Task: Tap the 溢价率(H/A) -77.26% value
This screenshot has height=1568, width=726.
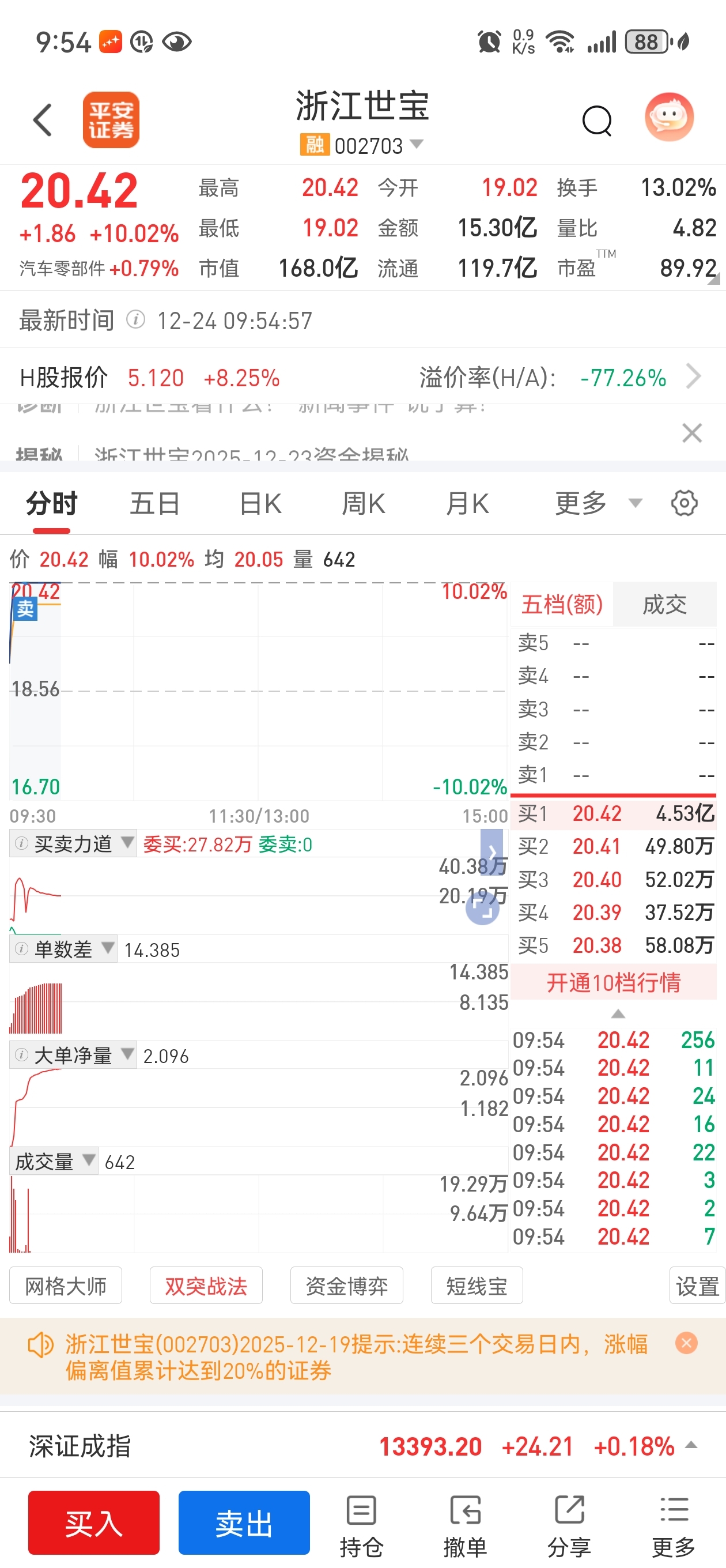Action: (x=622, y=378)
